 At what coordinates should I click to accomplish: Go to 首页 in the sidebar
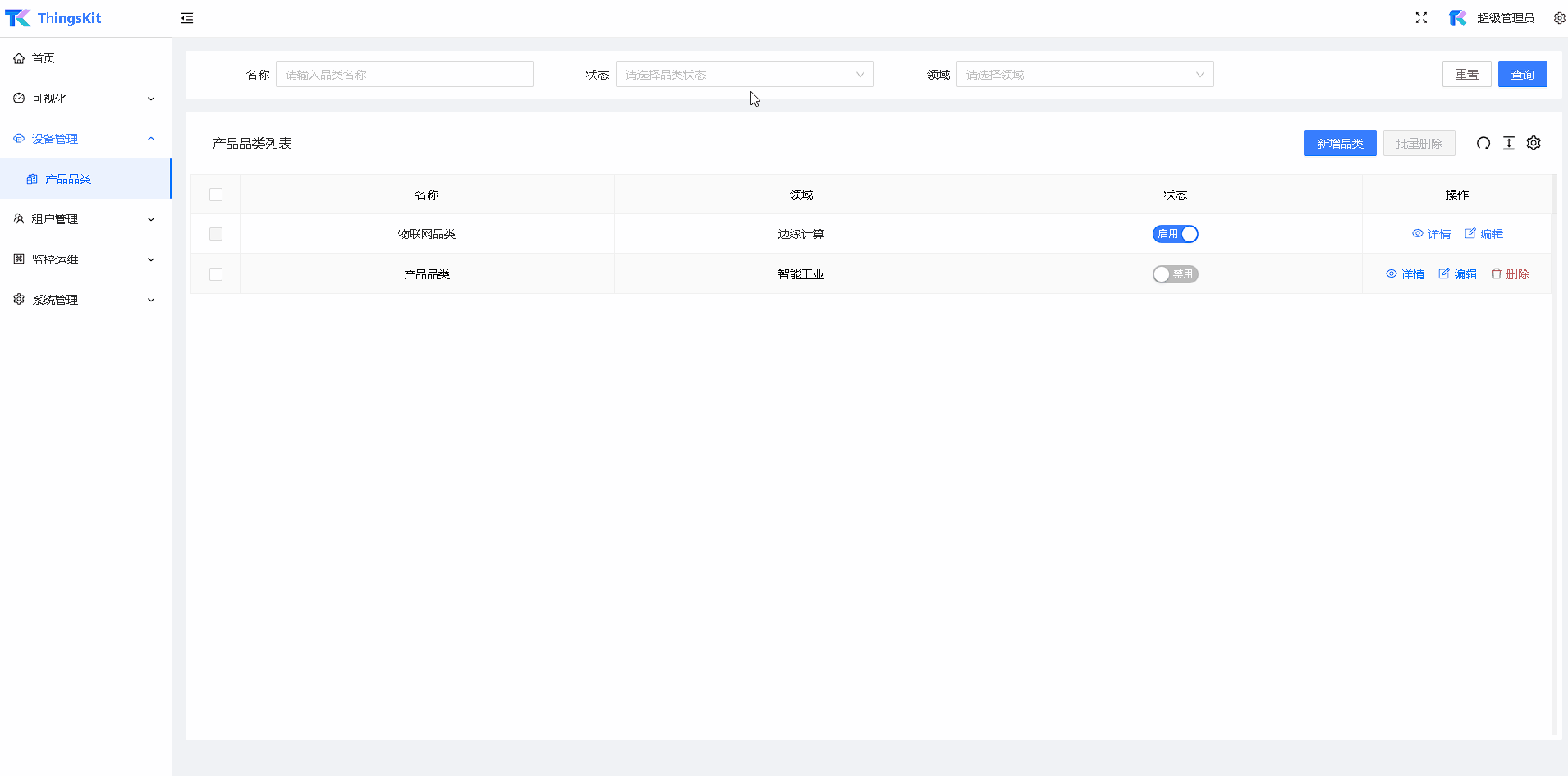click(x=44, y=58)
